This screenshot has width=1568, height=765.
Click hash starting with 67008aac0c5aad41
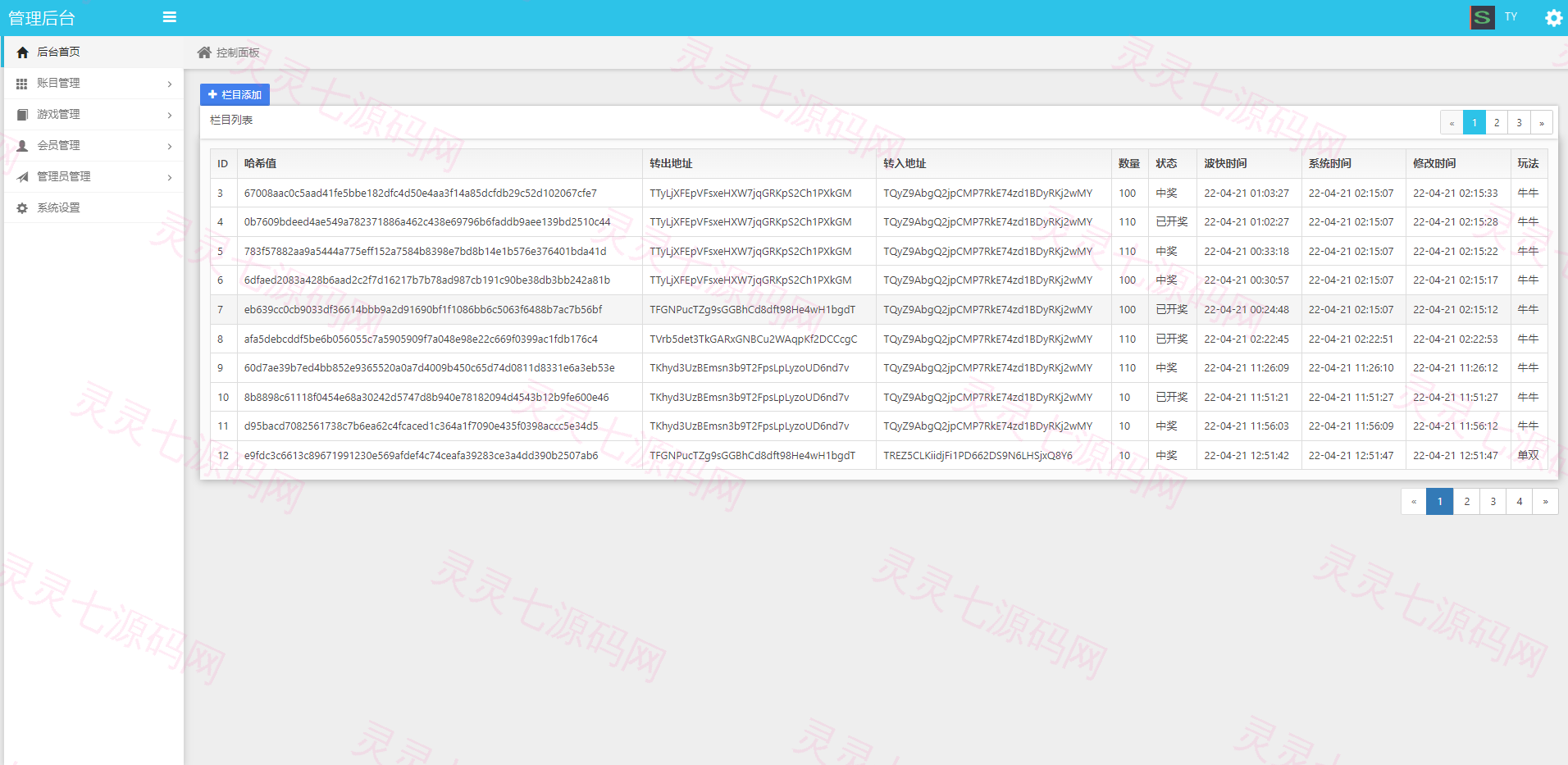point(420,193)
